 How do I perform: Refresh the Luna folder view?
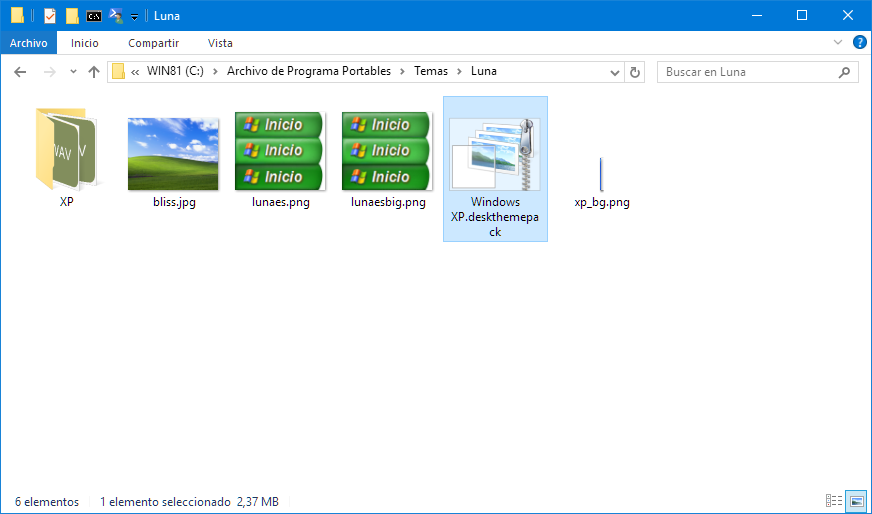point(635,72)
